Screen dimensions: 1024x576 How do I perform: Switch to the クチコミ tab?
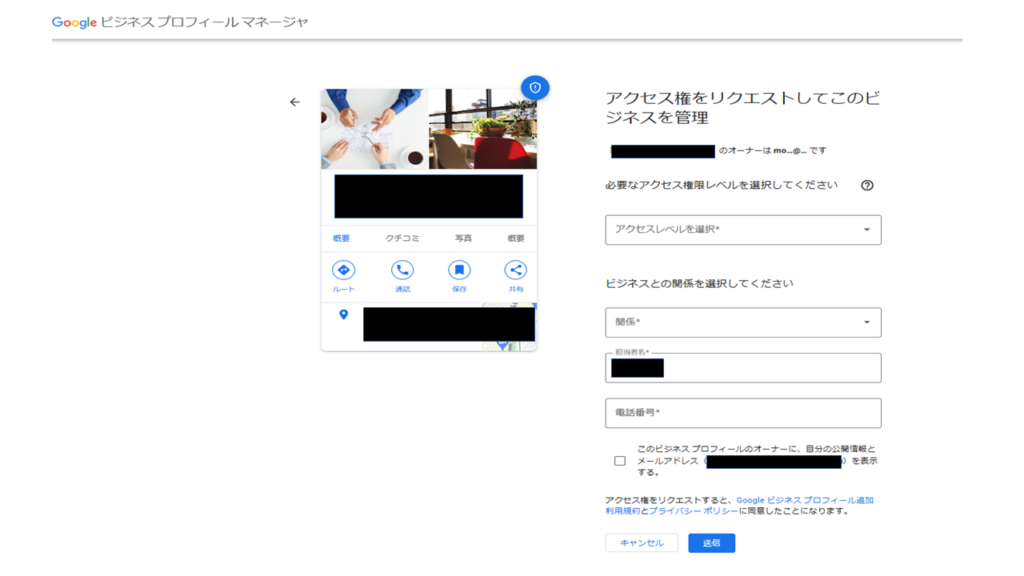coord(402,239)
